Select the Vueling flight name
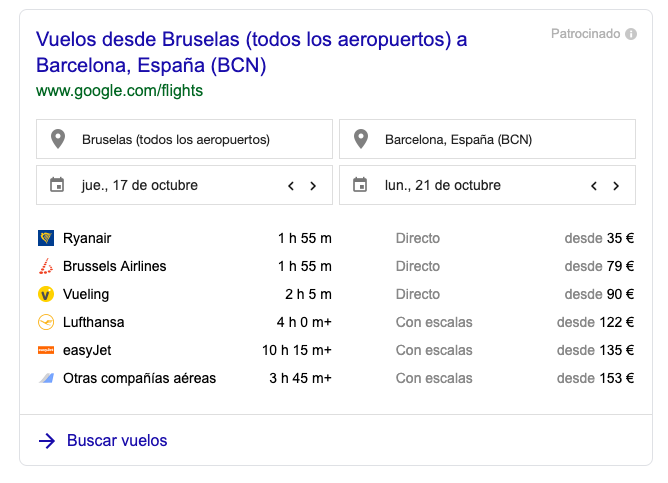 (x=86, y=294)
